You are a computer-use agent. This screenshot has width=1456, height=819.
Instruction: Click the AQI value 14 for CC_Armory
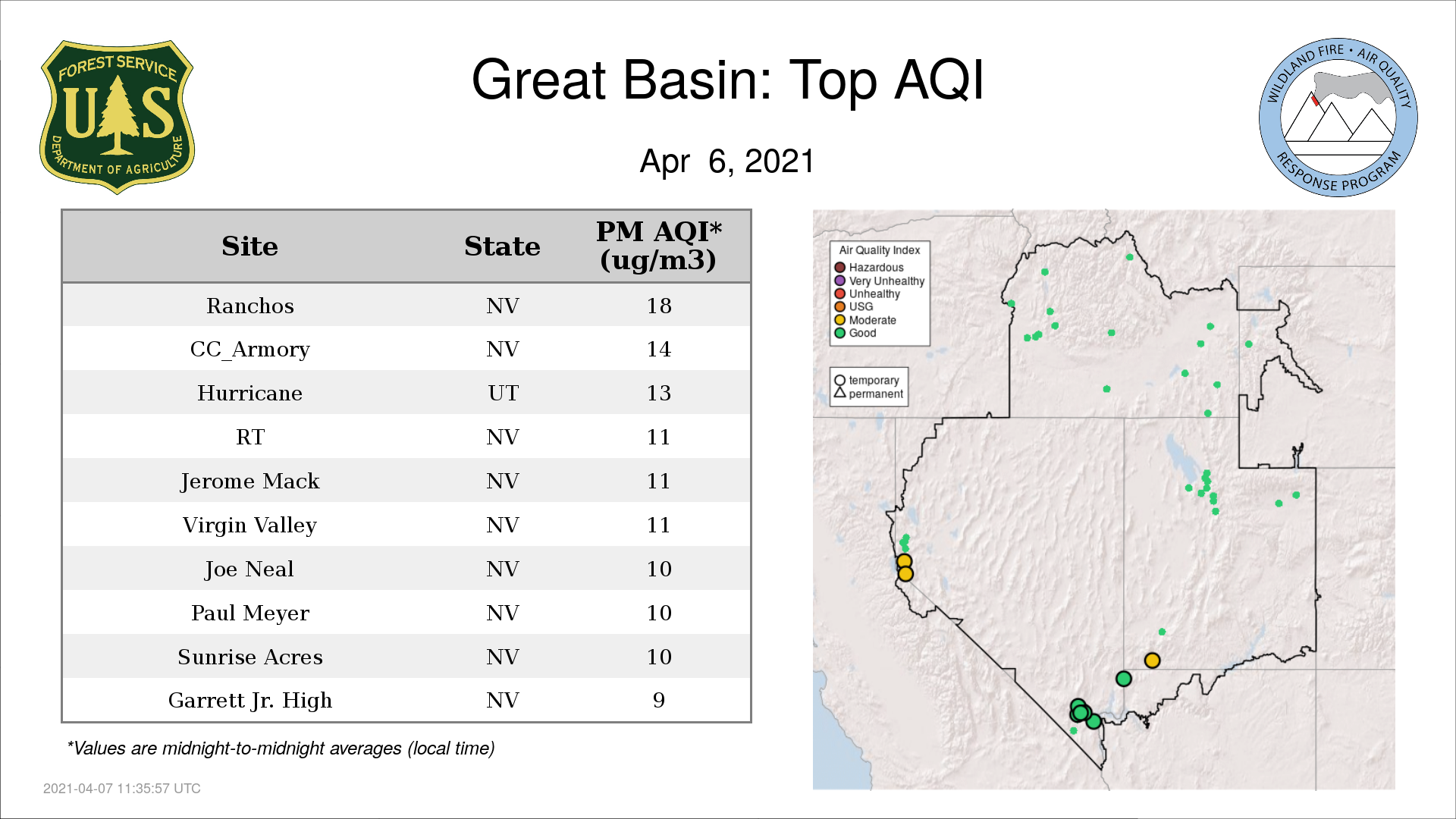(659, 350)
